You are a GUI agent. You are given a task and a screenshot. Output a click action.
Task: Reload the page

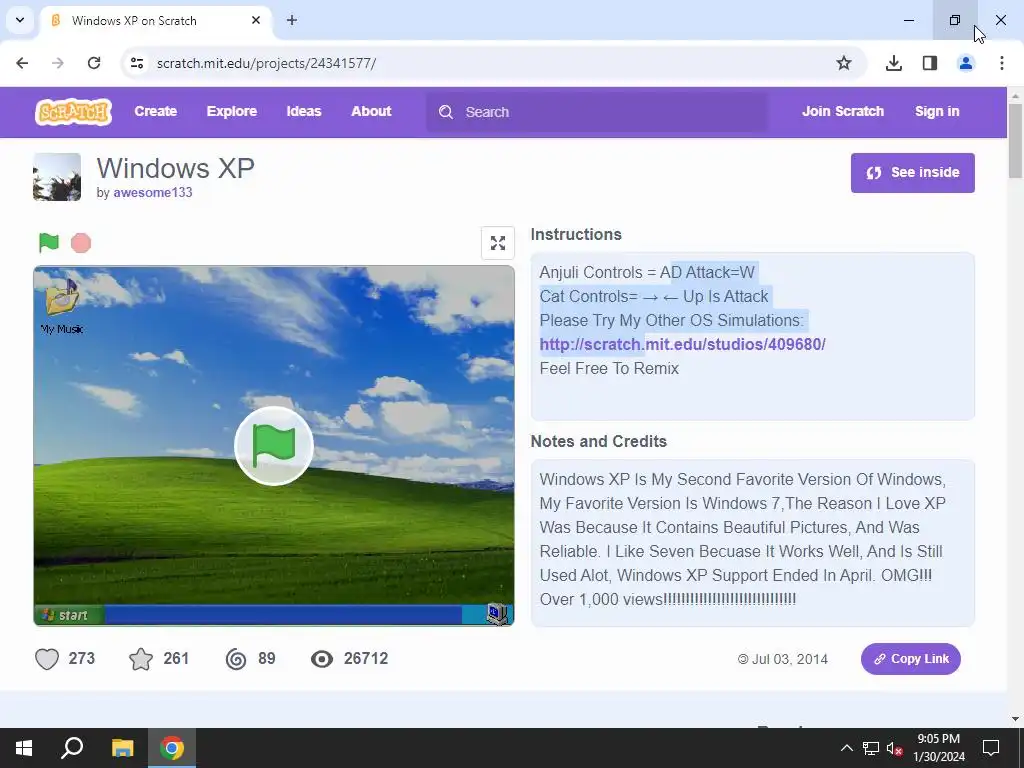tap(94, 63)
